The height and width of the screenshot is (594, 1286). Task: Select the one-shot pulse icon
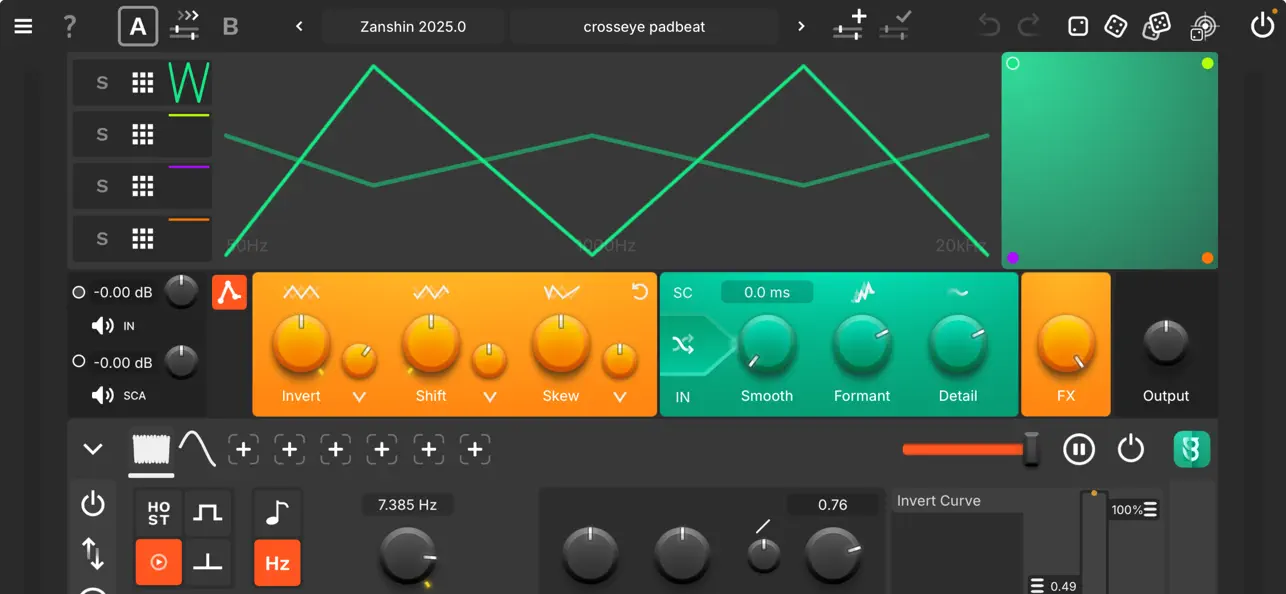208,562
